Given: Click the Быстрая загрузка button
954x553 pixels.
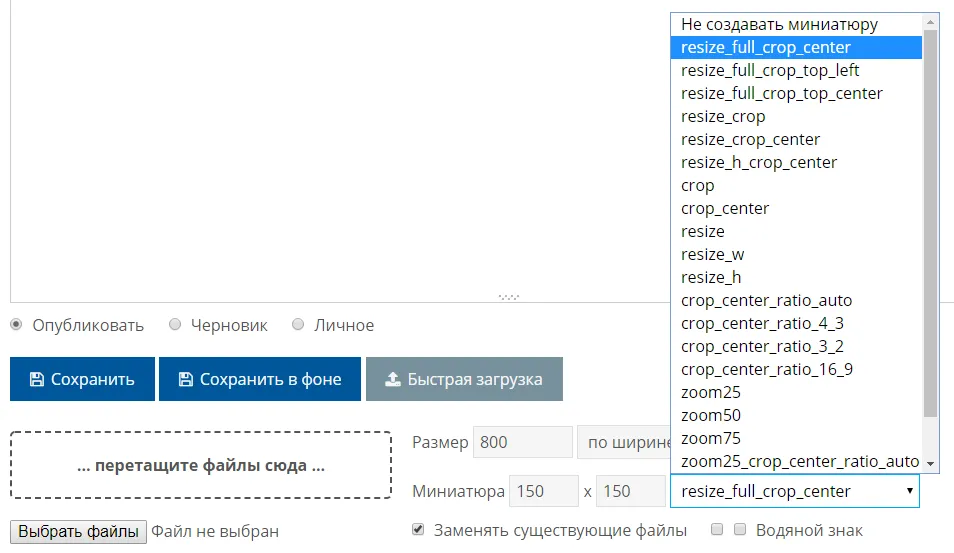Looking at the screenshot, I should point(464,379).
